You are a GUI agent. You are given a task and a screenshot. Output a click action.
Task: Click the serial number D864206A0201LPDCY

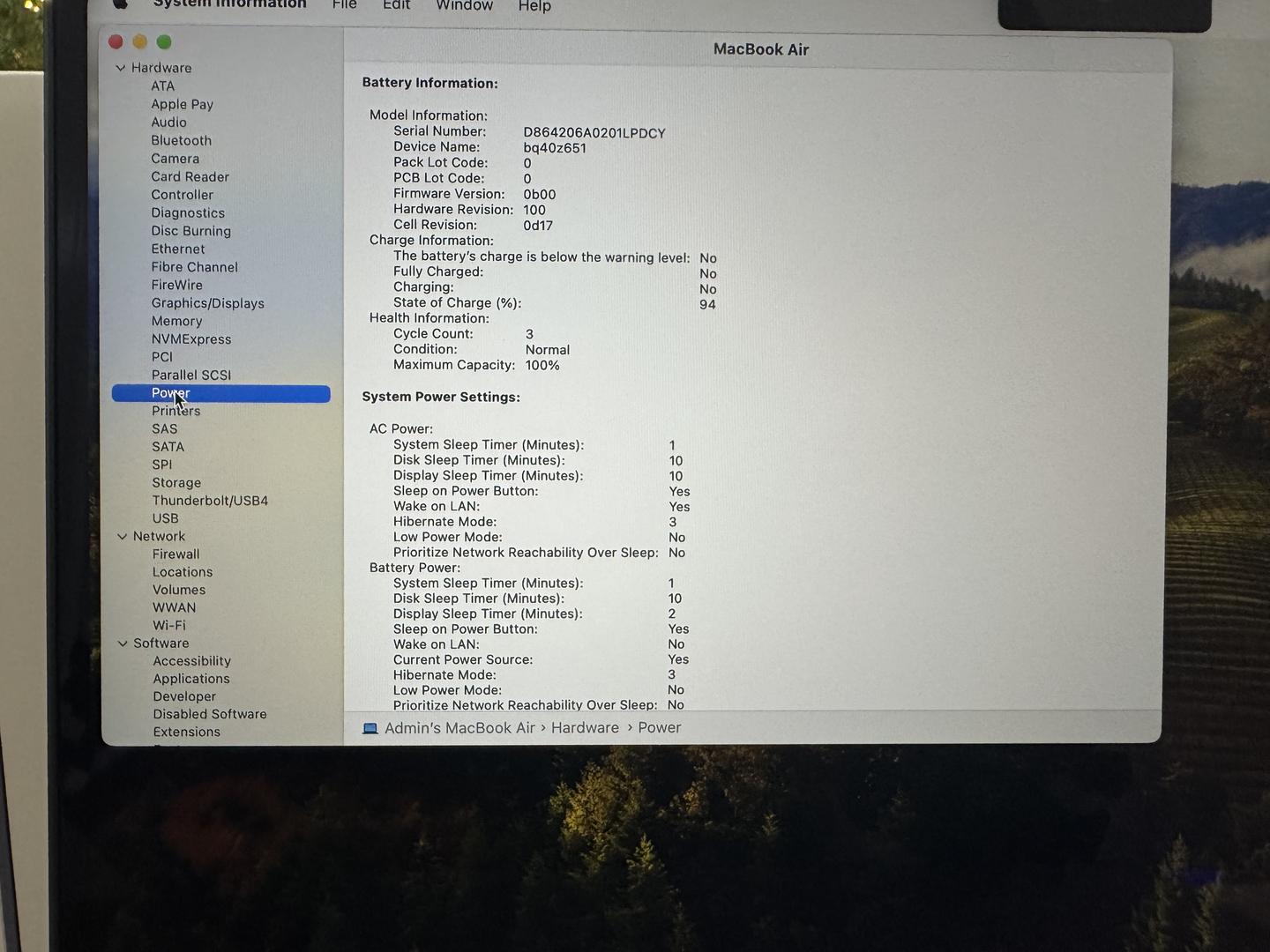click(594, 133)
